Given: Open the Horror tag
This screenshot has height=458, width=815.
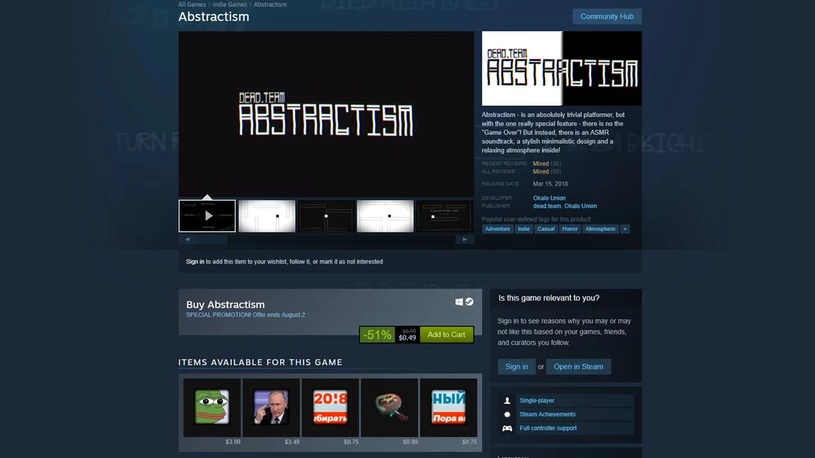Looking at the screenshot, I should [570, 229].
